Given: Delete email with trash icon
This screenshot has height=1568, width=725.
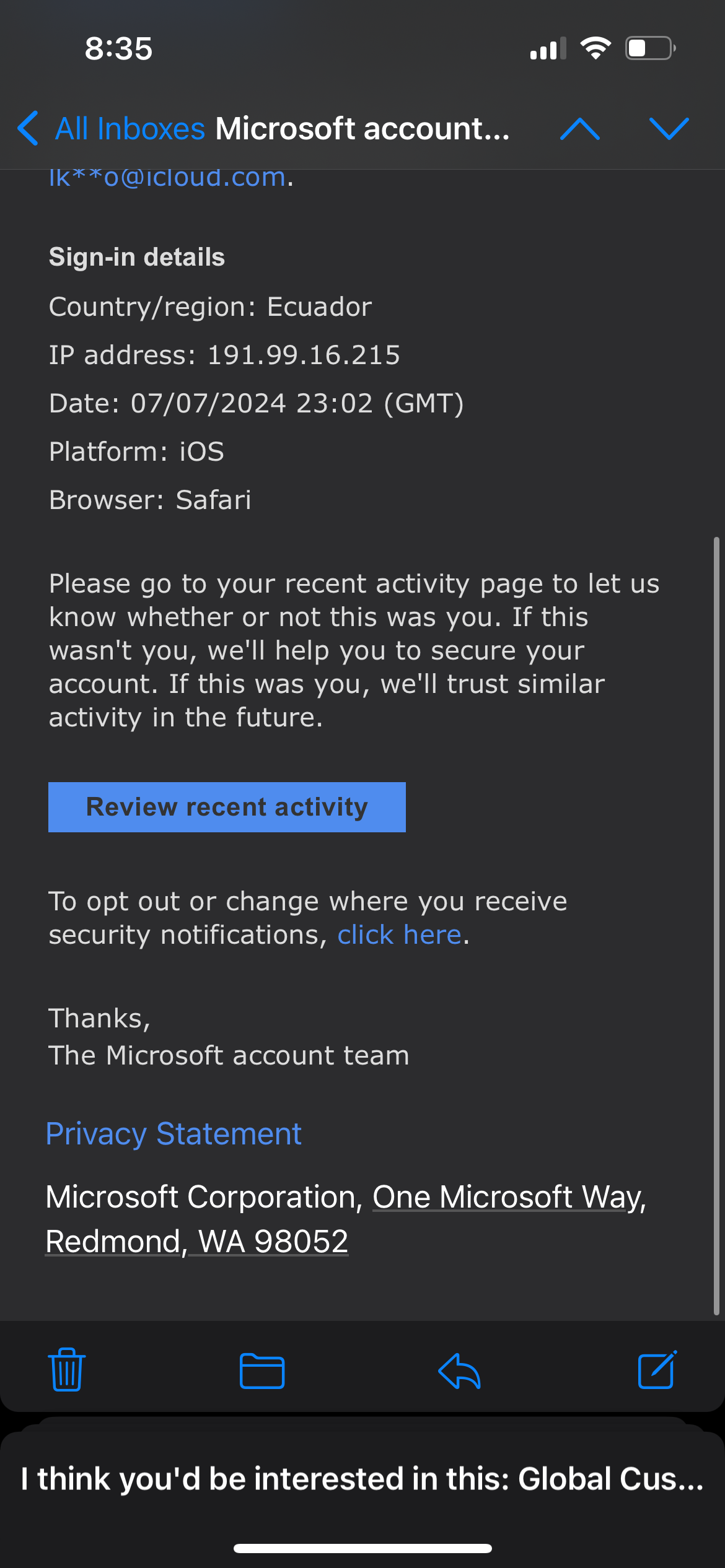Looking at the screenshot, I should pyautogui.click(x=66, y=1369).
